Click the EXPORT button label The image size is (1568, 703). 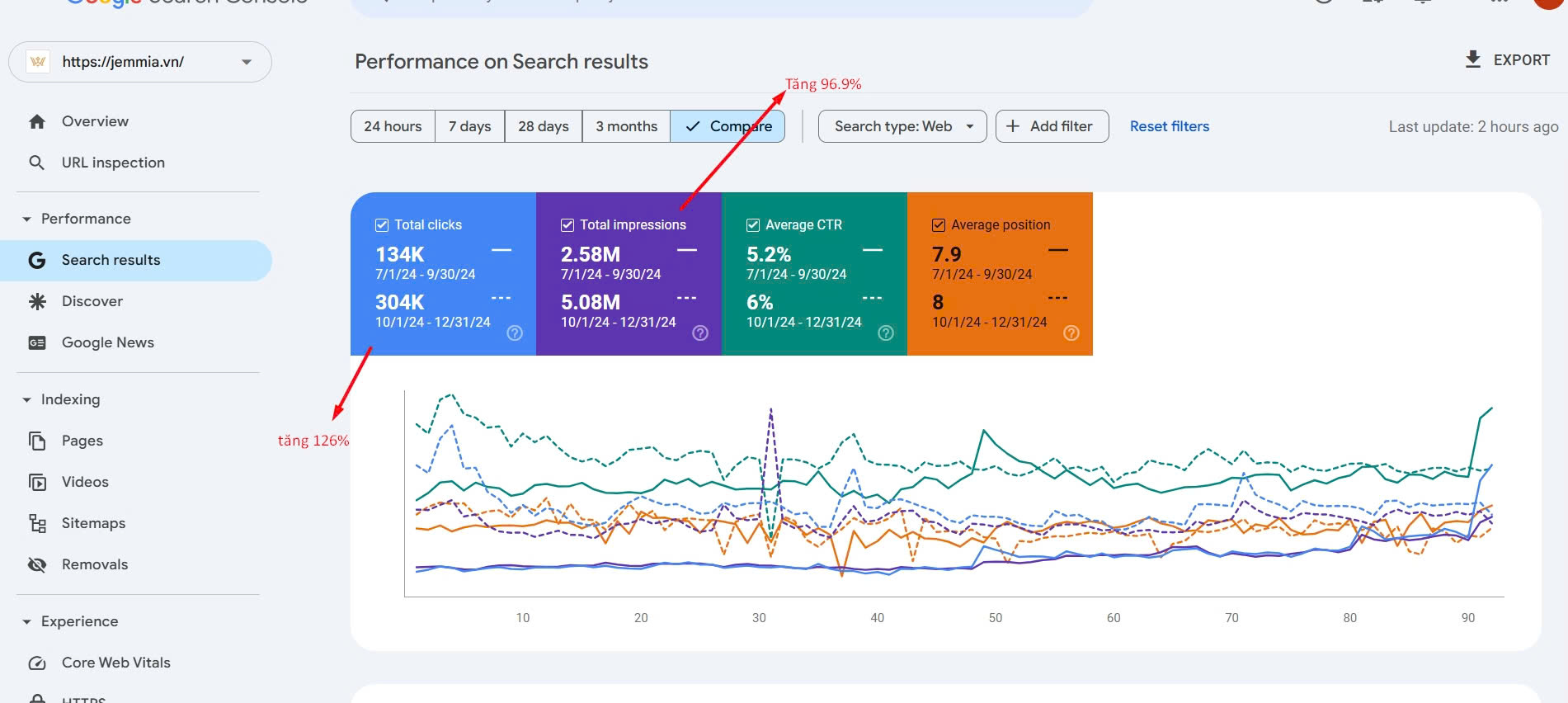(x=1522, y=60)
